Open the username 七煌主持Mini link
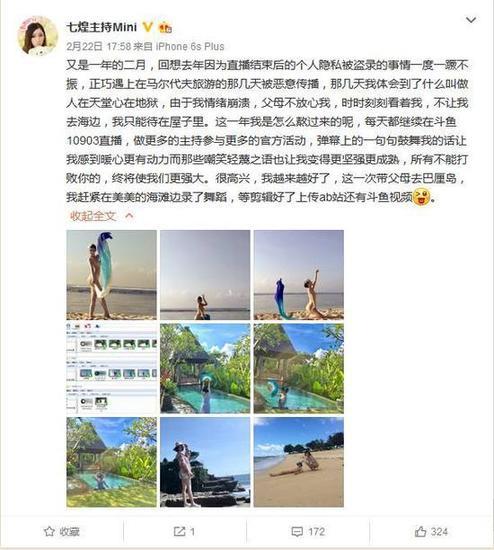 102,27
